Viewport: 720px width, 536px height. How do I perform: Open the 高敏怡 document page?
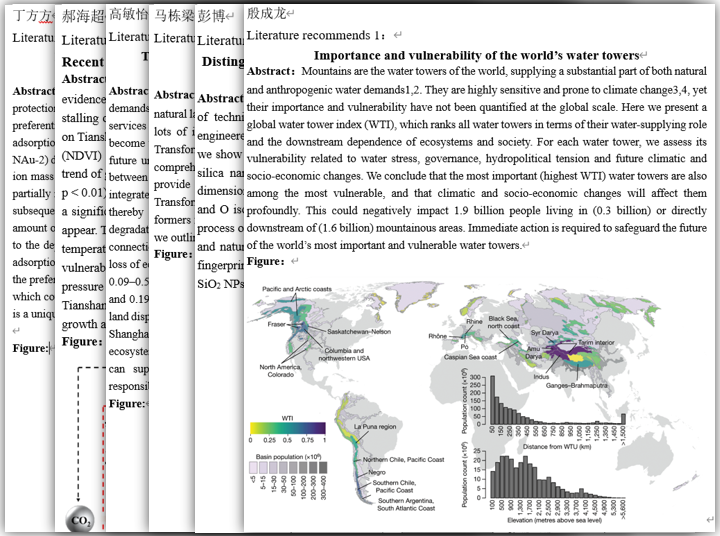coord(128,15)
